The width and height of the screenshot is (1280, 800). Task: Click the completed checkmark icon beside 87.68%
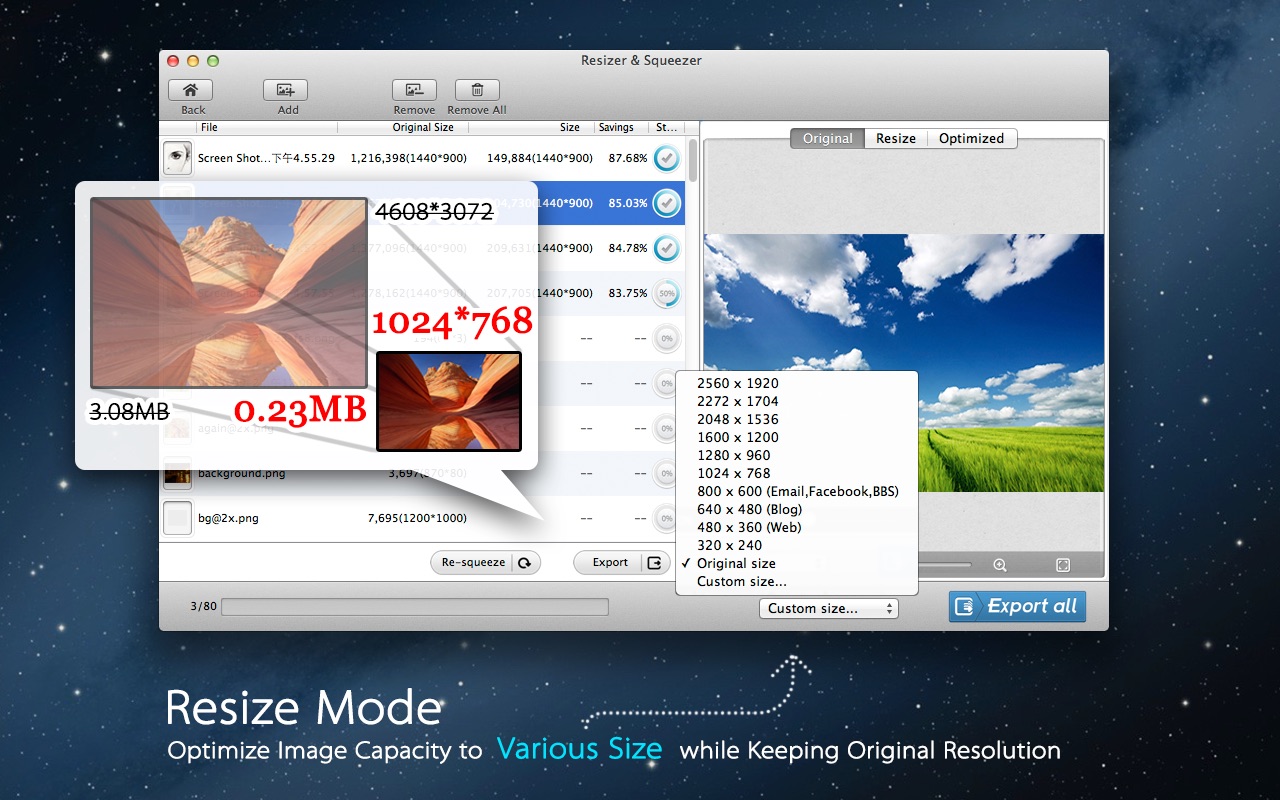tap(666, 158)
